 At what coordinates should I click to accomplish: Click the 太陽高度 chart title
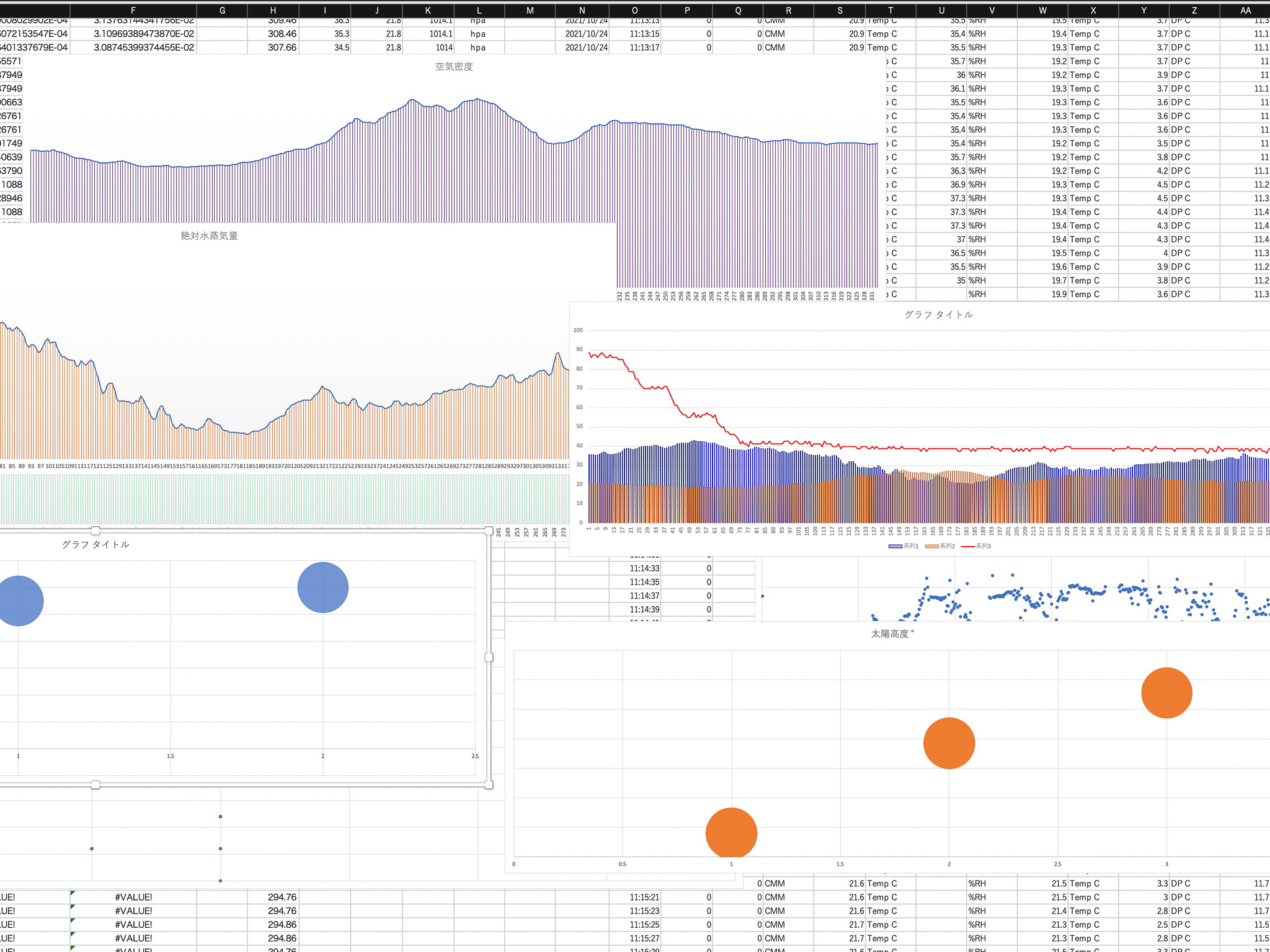pos(892,633)
